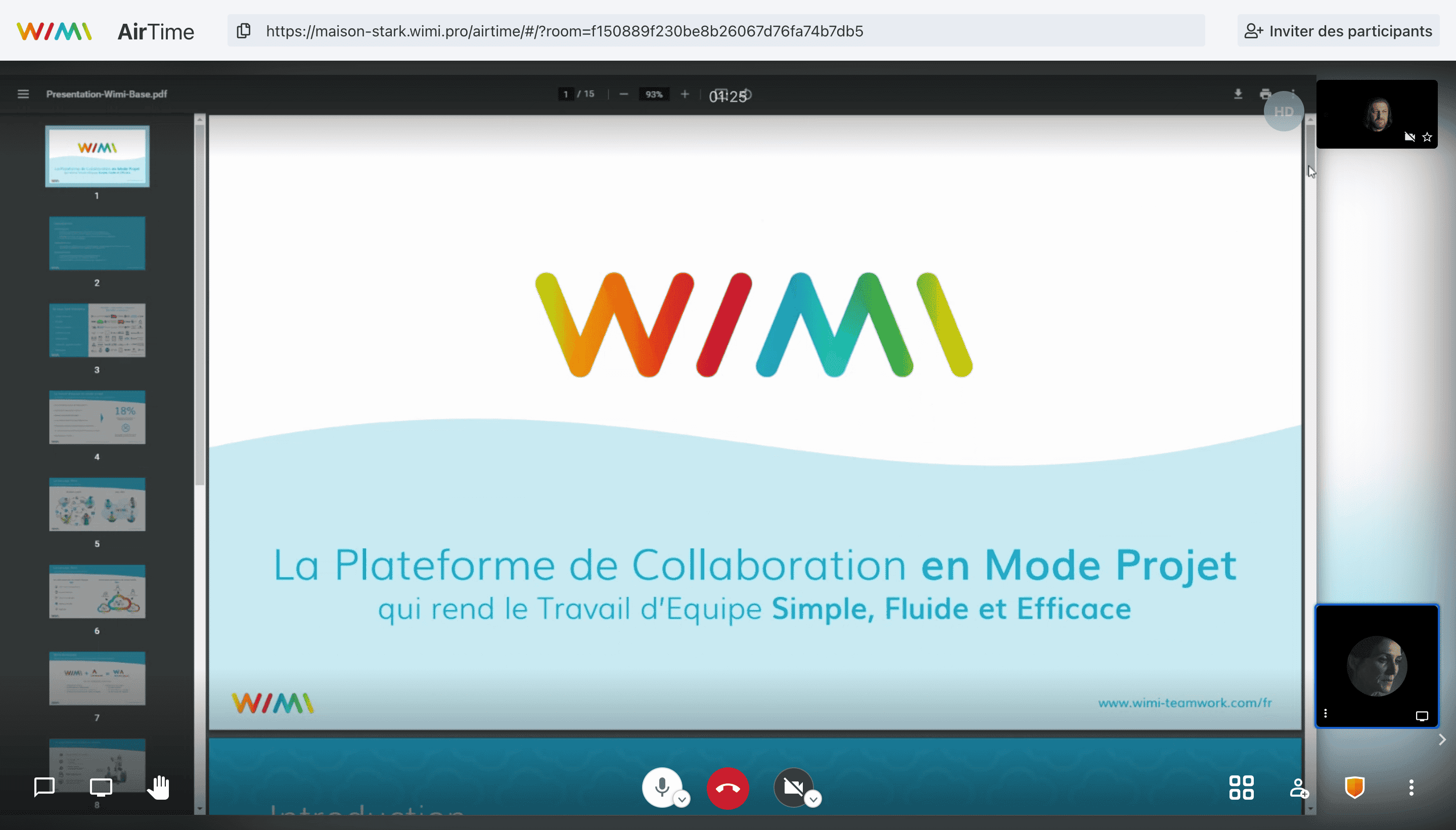Open the add participant icon

tap(1299, 788)
